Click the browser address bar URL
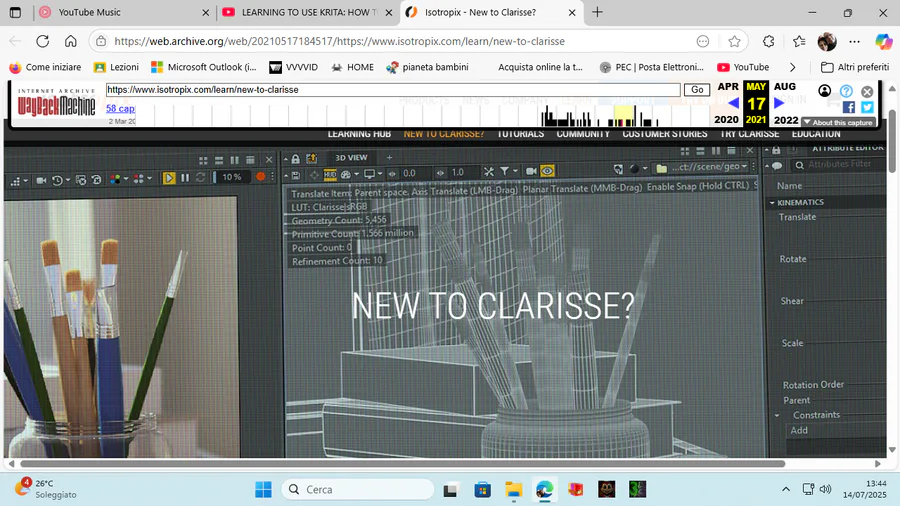Viewport: 900px width, 506px height. (339, 41)
